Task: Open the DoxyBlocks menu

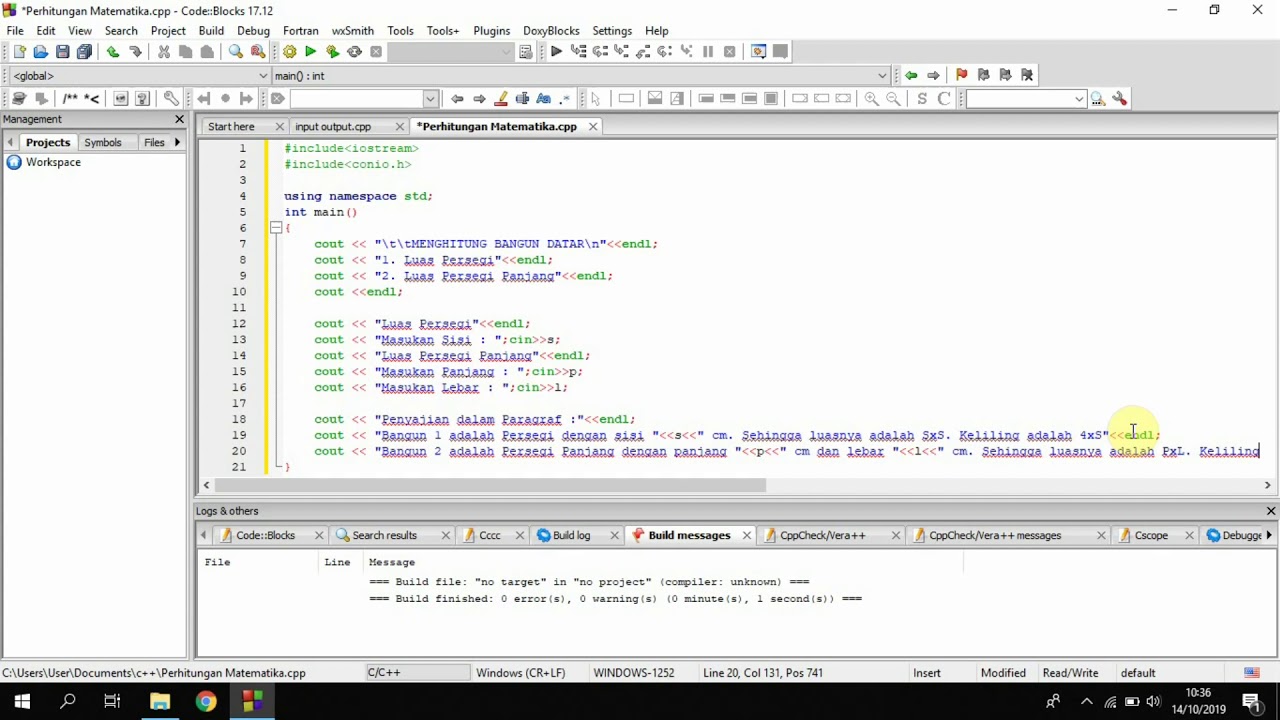Action: pos(551,31)
